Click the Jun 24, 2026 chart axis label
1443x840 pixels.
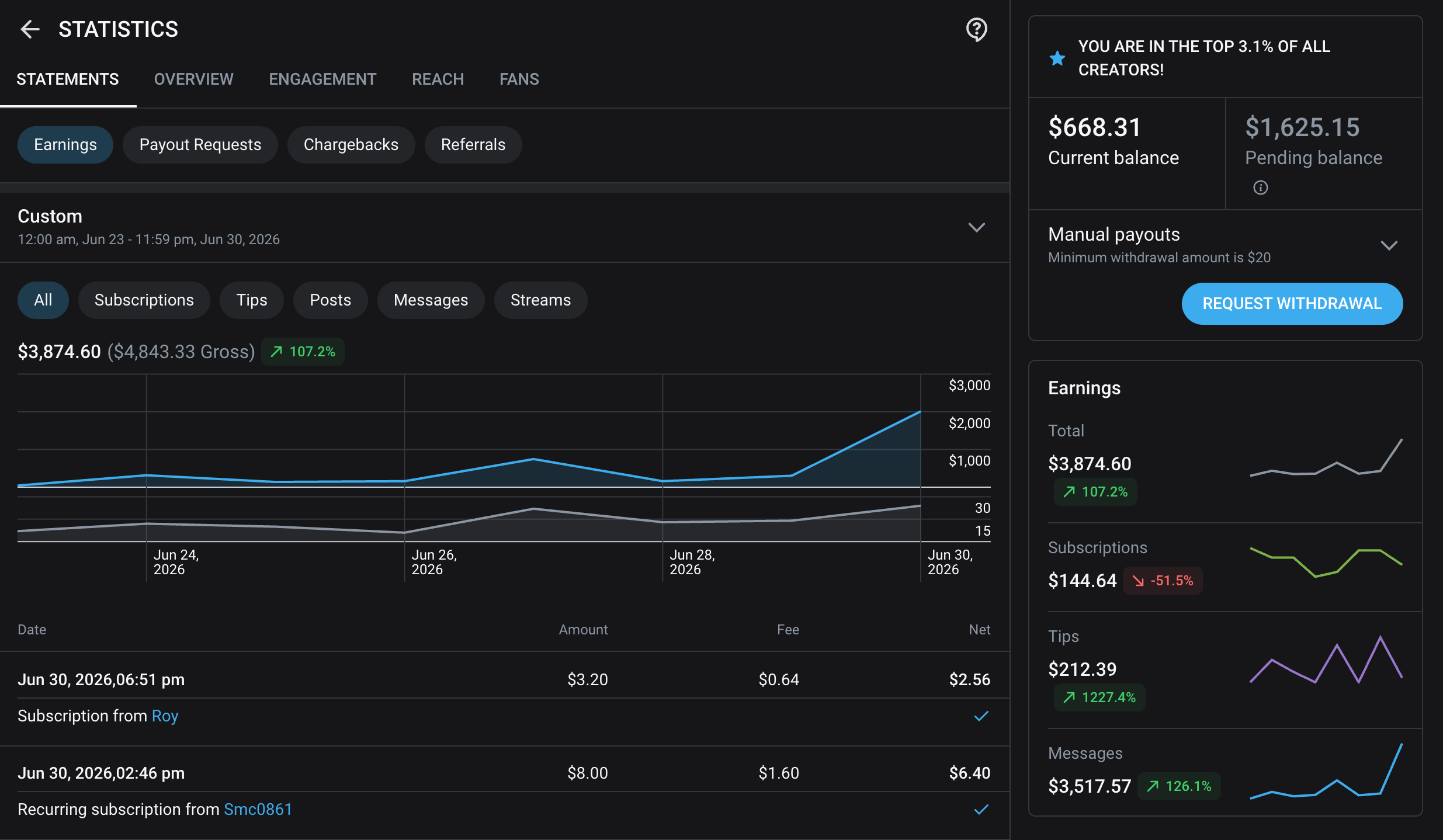tap(176, 562)
